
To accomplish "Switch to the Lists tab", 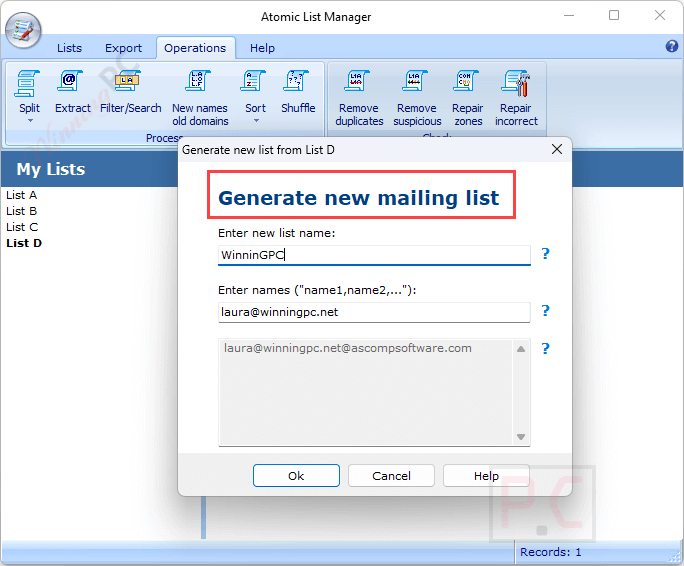I will click(x=69, y=48).
